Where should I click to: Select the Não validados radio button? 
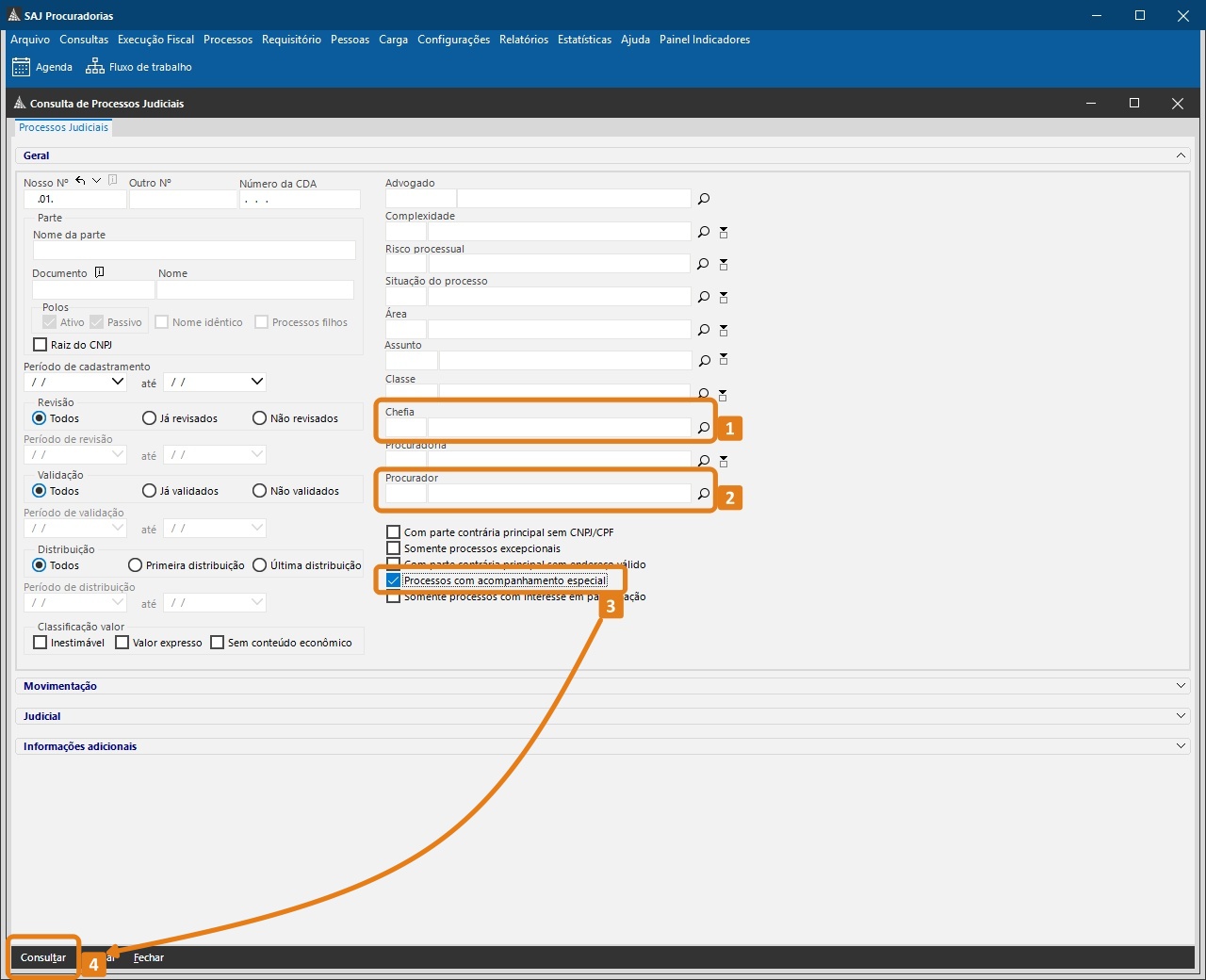[x=259, y=491]
